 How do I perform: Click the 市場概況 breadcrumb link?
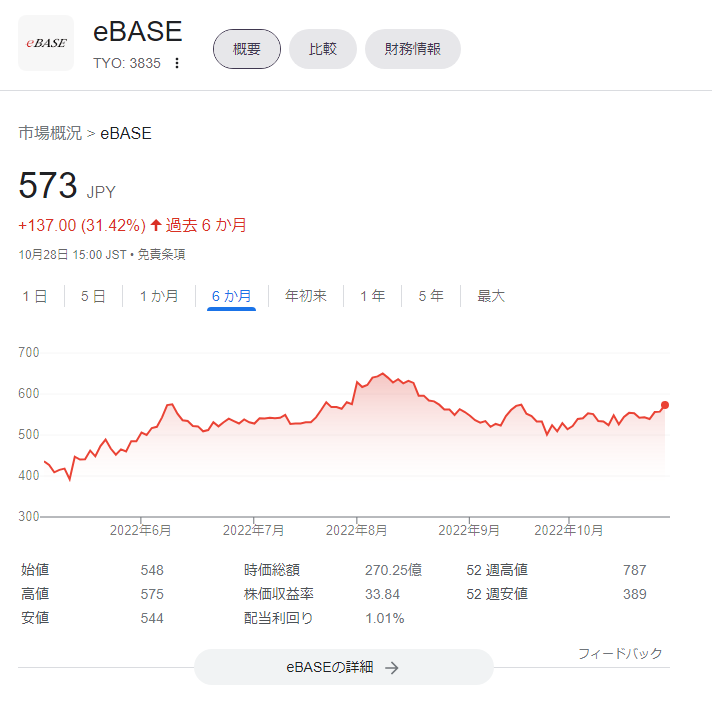[50, 133]
